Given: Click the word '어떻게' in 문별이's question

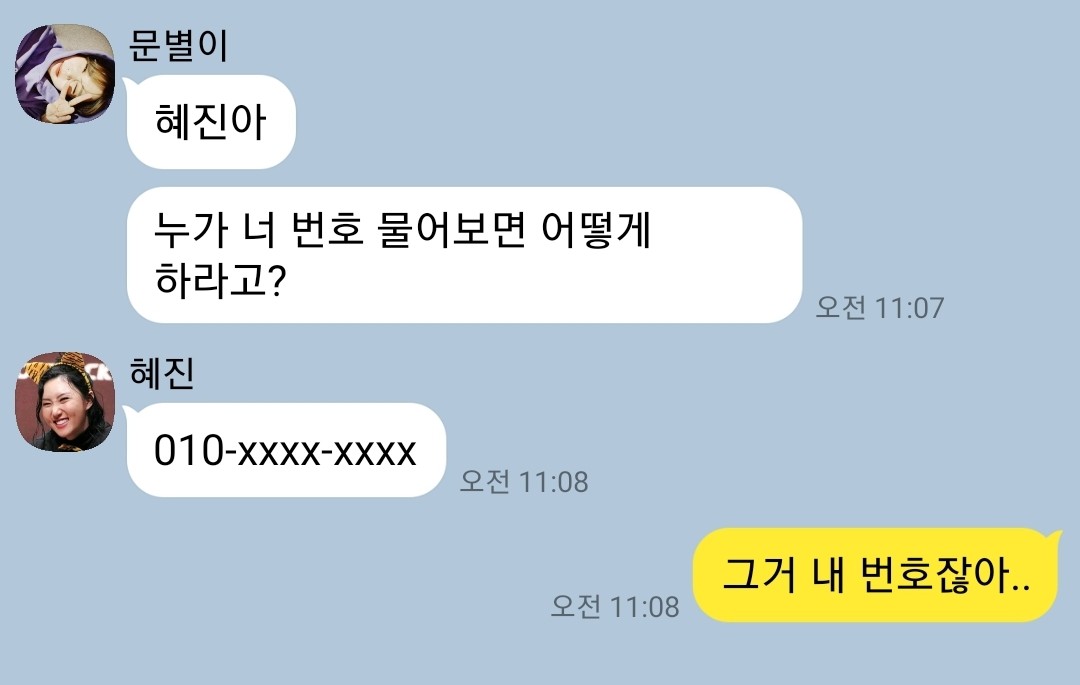Looking at the screenshot, I should 596,229.
